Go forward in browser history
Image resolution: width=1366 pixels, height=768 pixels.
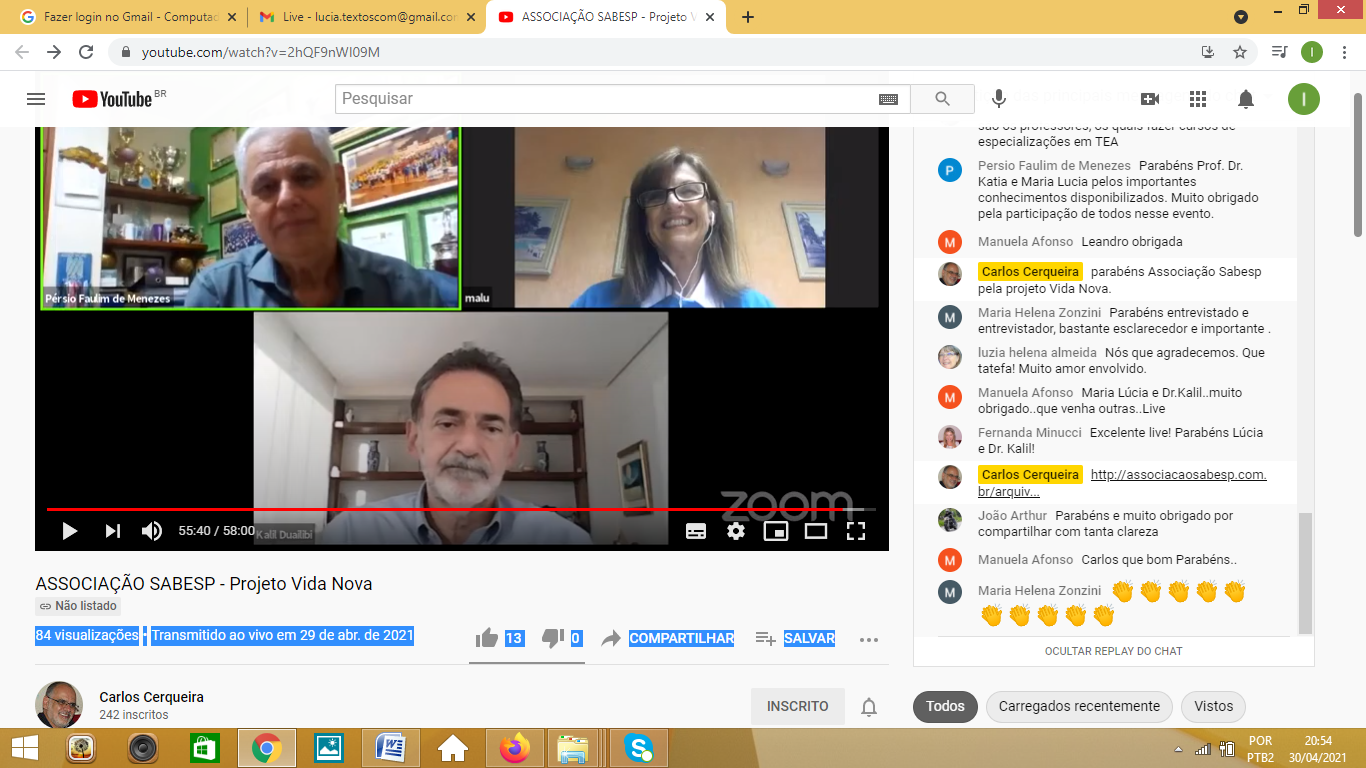54,52
